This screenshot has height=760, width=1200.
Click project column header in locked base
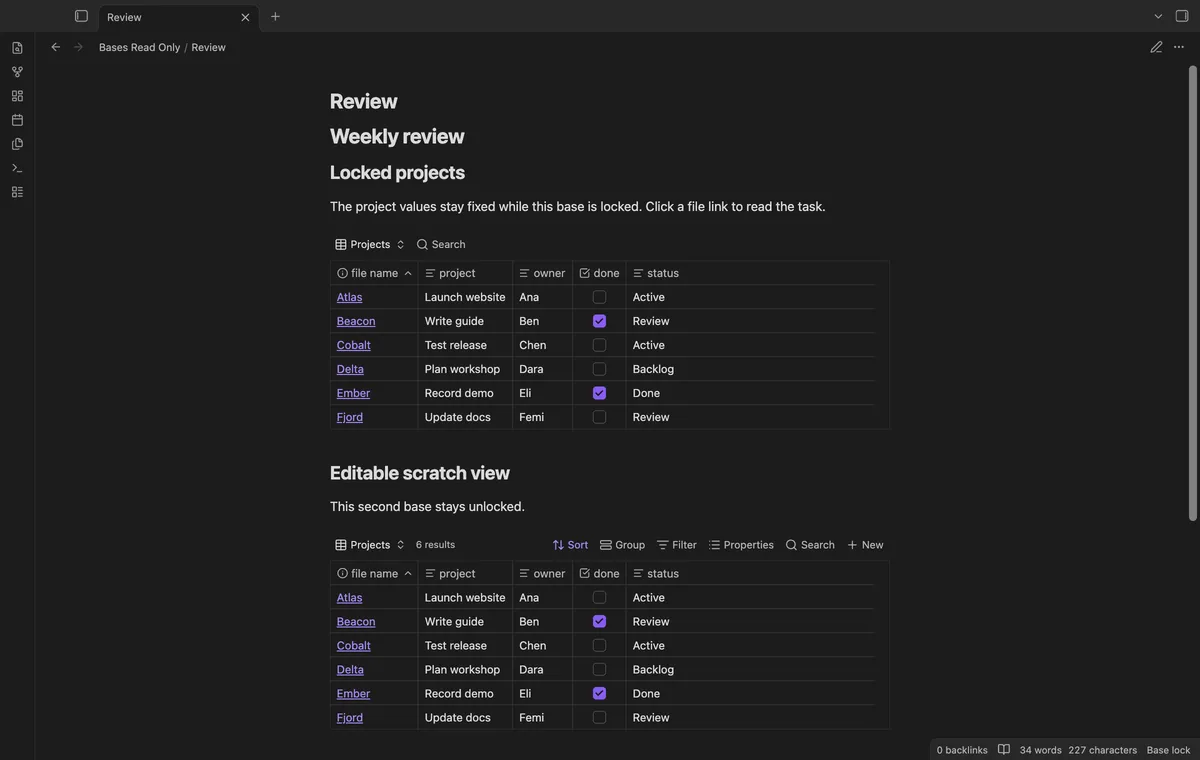pyautogui.click(x=465, y=273)
